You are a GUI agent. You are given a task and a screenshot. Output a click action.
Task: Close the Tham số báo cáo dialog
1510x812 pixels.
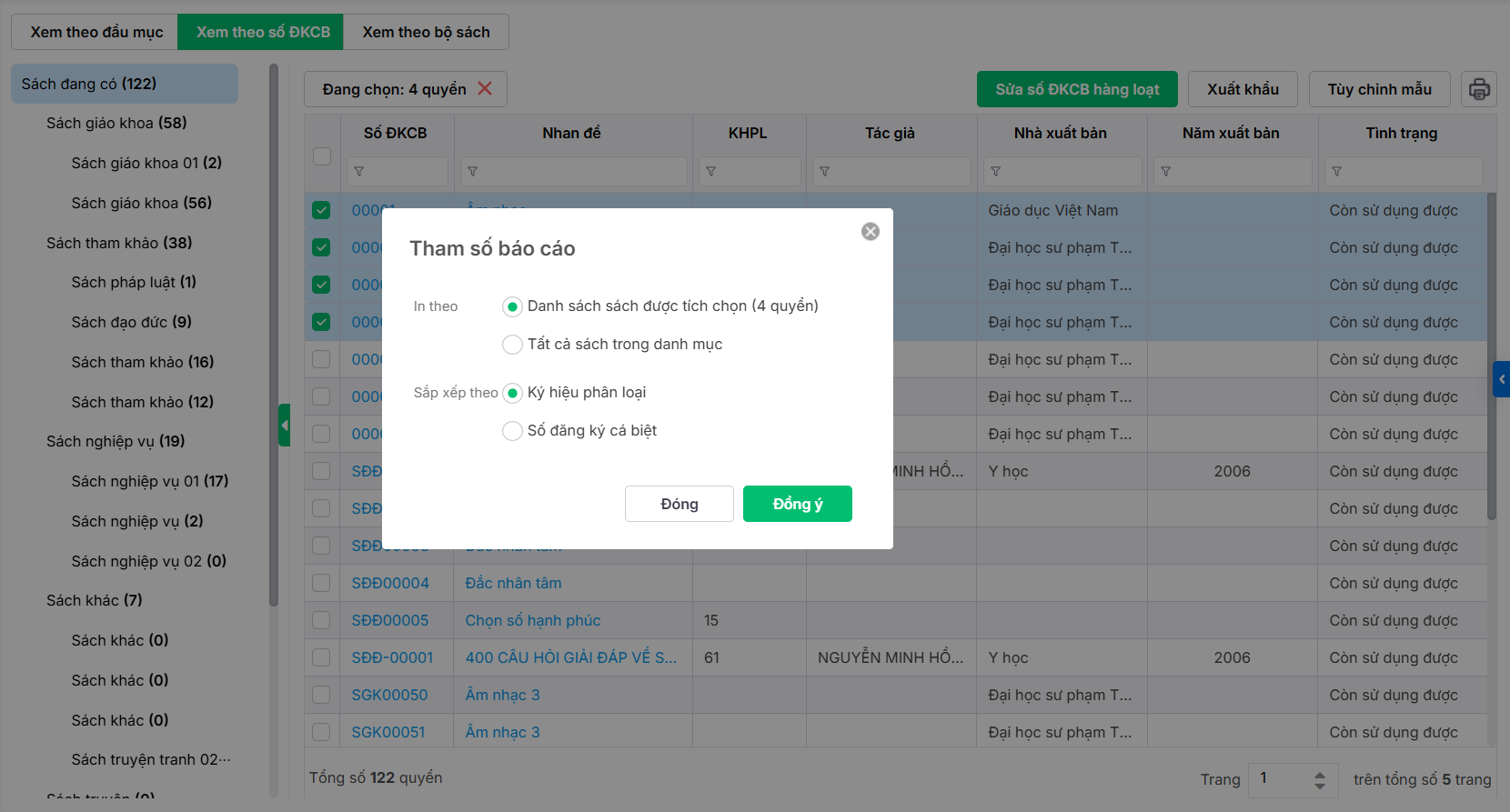(x=871, y=232)
